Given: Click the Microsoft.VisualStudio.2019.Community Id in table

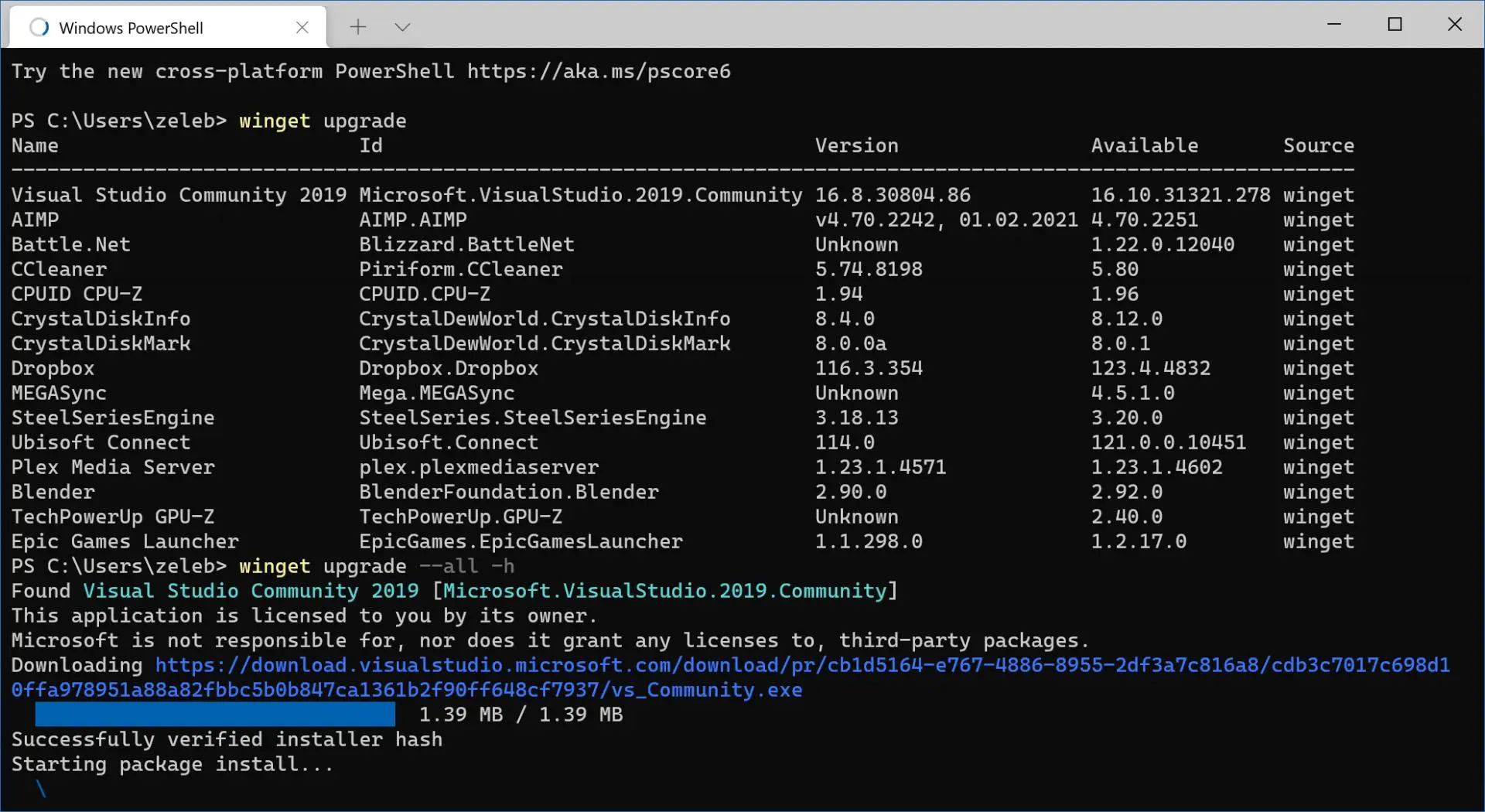Looking at the screenshot, I should point(581,195).
